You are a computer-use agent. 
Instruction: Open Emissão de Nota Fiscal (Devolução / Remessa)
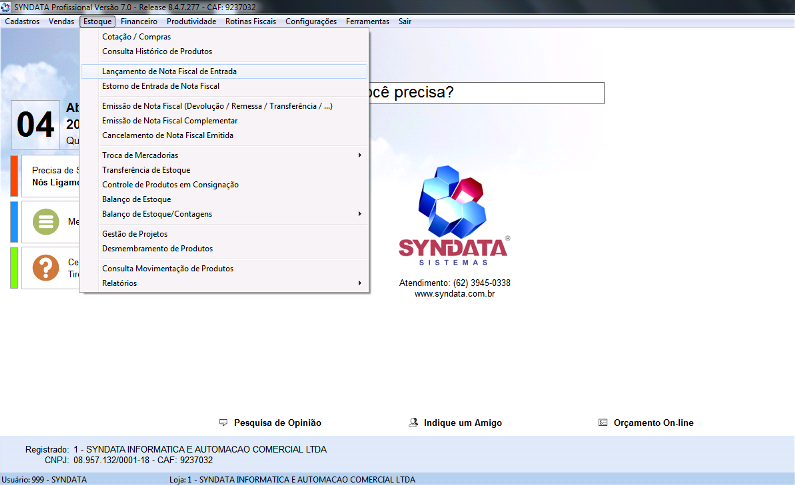click(x=224, y=106)
